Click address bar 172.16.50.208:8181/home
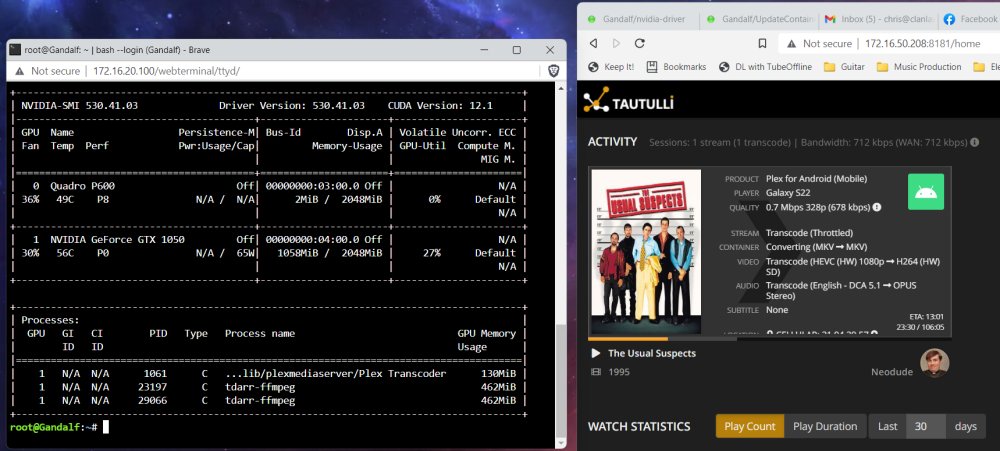Viewport: 1000px width, 451px height. click(x=922, y=43)
